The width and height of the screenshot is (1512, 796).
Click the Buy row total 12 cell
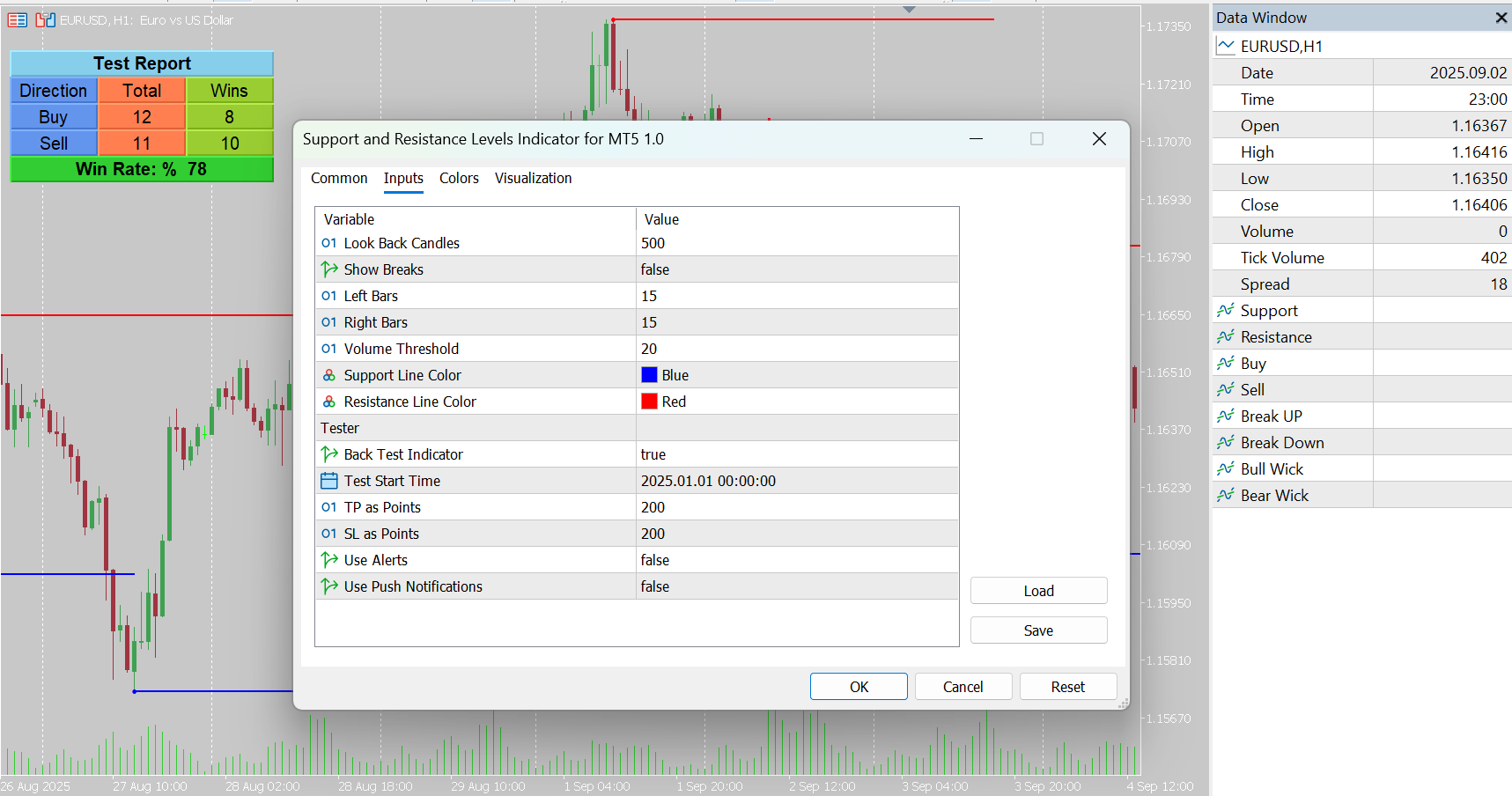[142, 116]
